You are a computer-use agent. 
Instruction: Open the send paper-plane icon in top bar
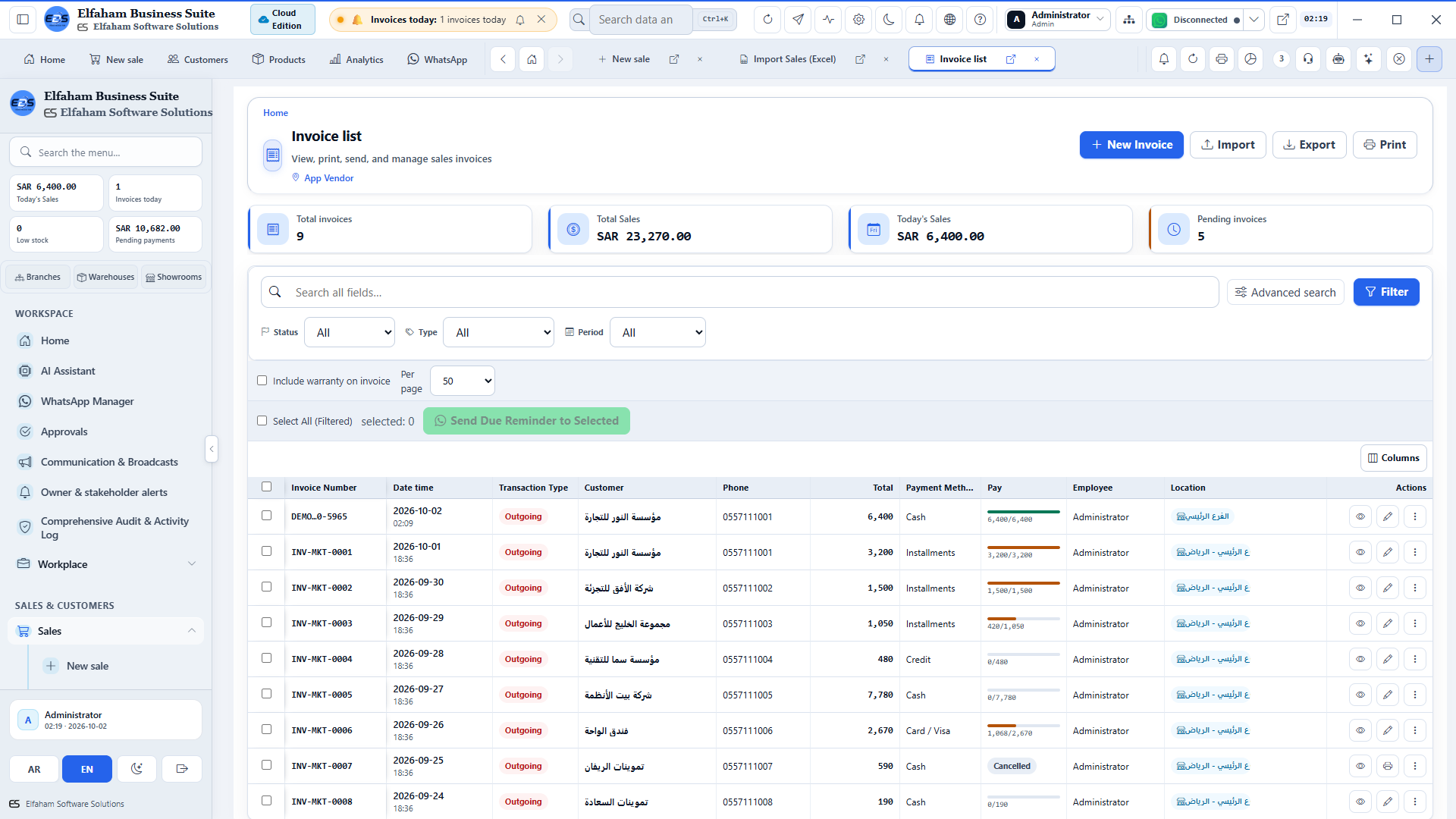pyautogui.click(x=798, y=20)
